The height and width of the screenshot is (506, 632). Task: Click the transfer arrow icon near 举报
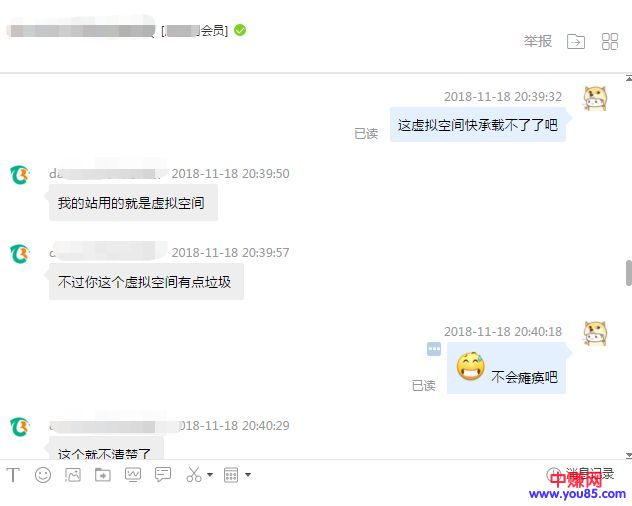[x=576, y=41]
